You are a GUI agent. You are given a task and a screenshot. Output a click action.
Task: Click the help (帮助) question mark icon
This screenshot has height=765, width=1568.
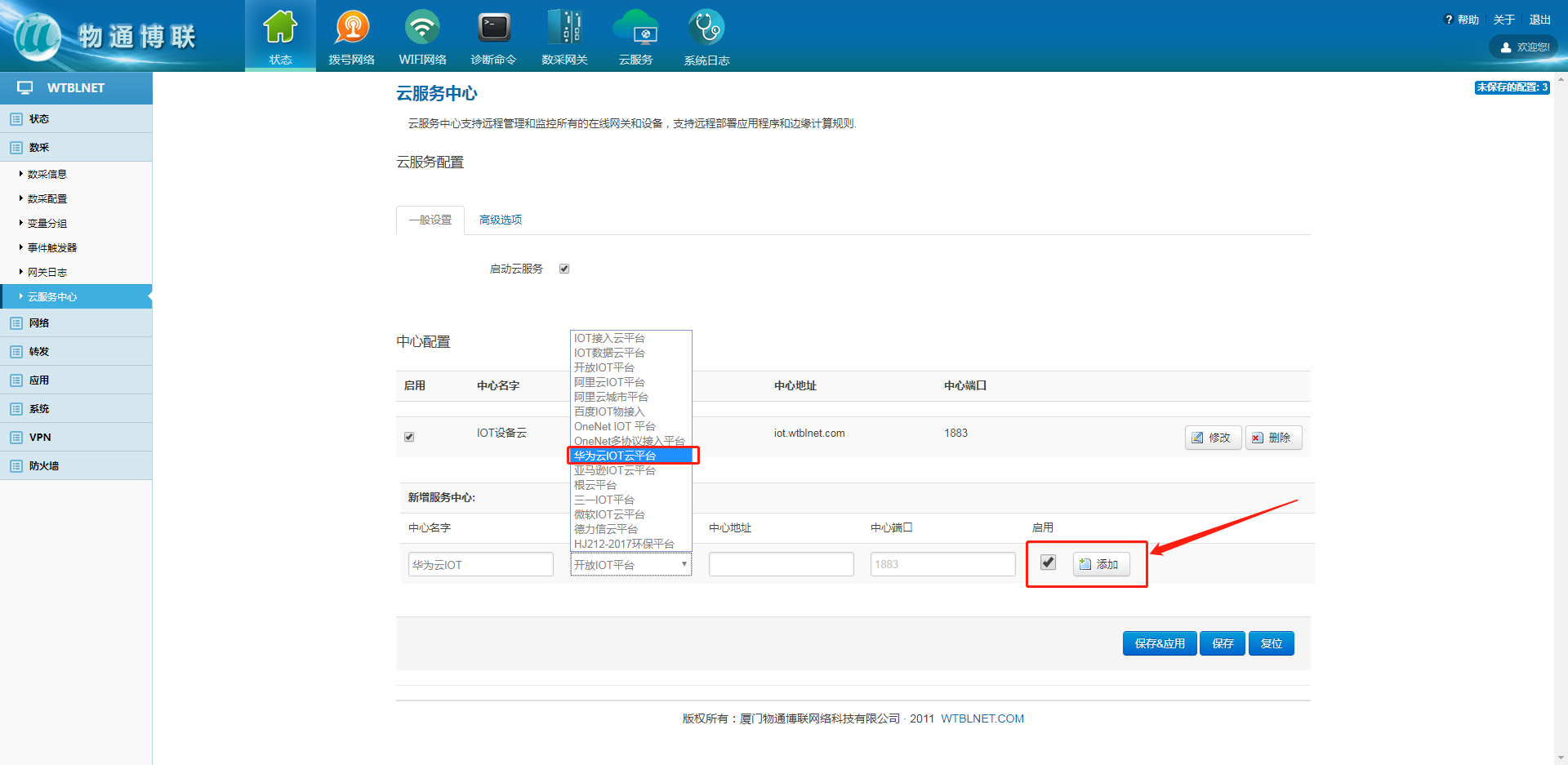[1449, 20]
